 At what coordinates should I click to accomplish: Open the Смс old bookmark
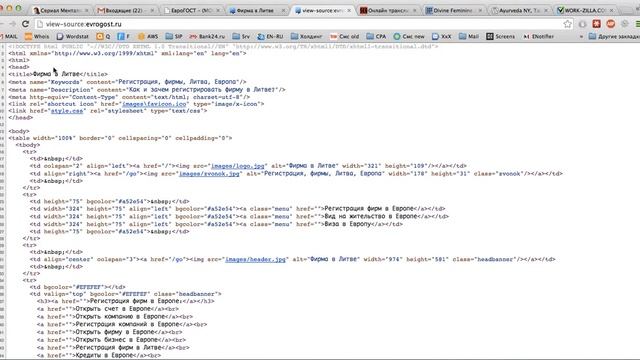click(344, 36)
